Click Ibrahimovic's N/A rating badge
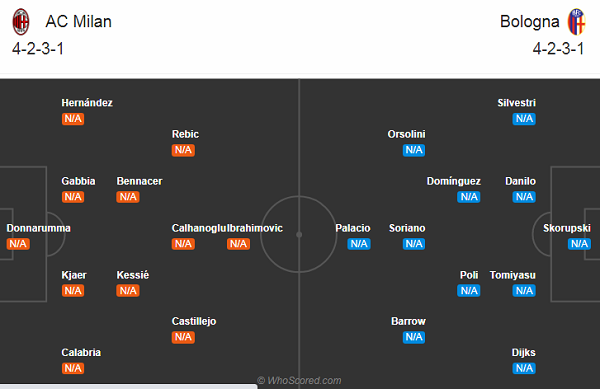This screenshot has height=389, width=600. pos(238,244)
